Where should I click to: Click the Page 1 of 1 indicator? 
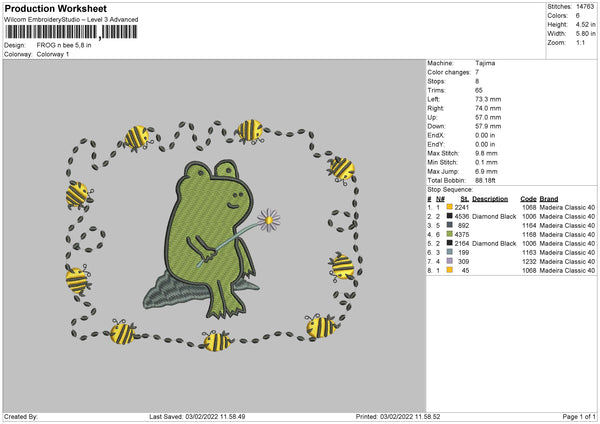pyautogui.click(x=579, y=416)
